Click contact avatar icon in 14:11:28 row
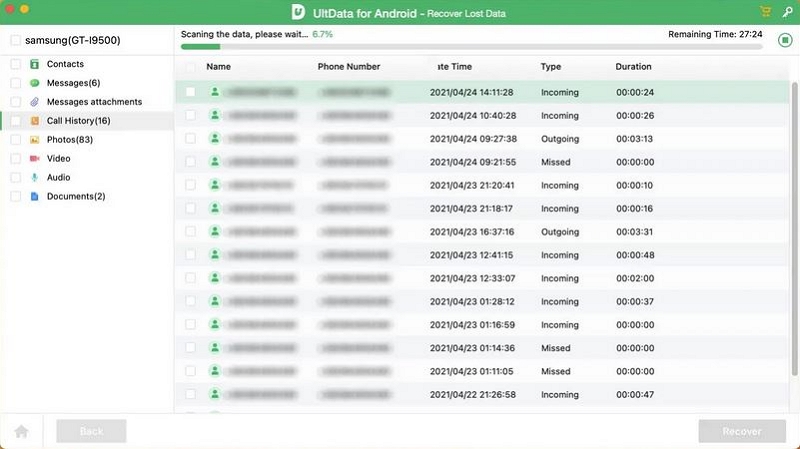Image resolution: width=800 pixels, height=449 pixels. [x=215, y=92]
